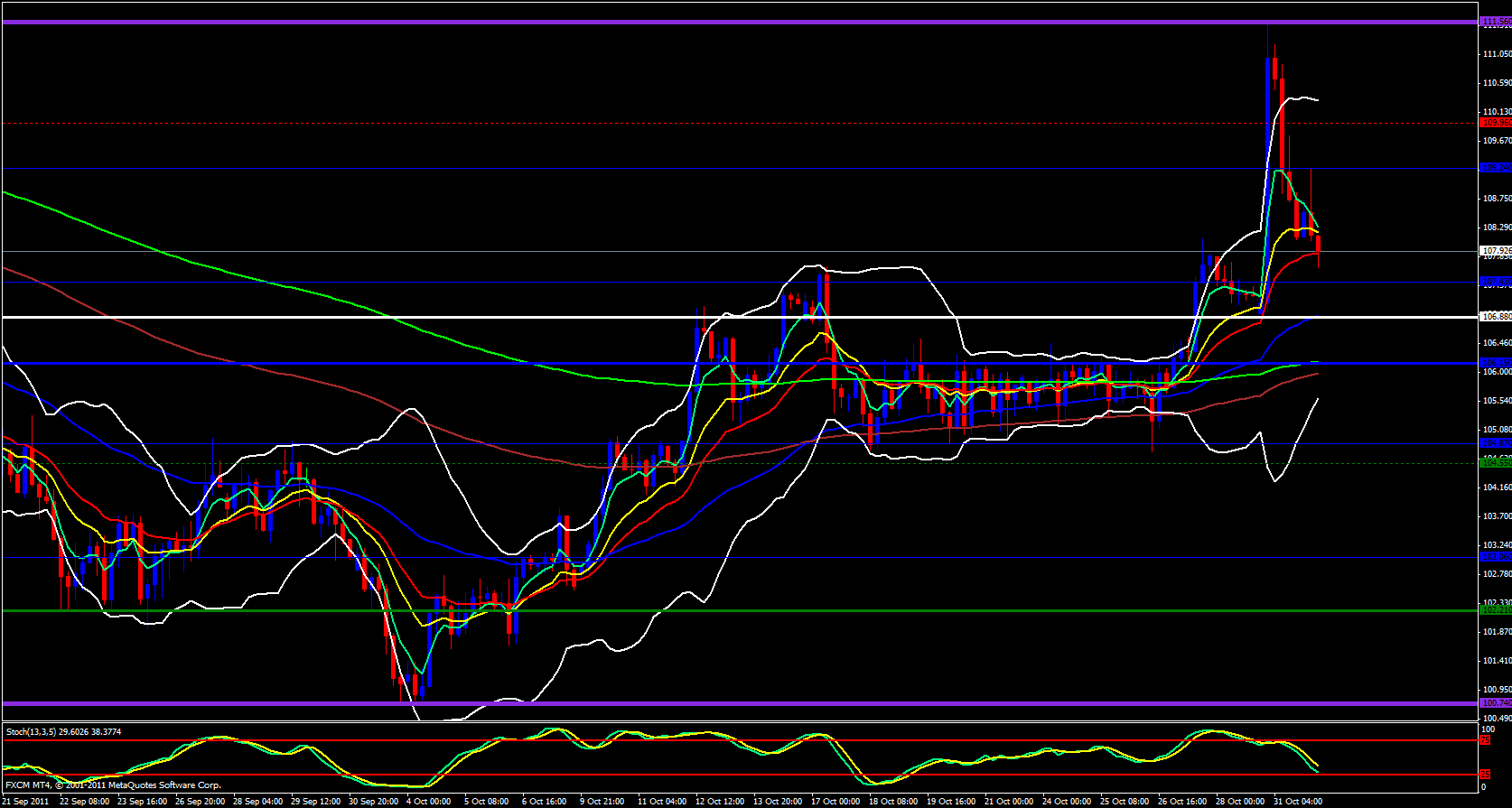Image resolution: width=1512 pixels, height=808 pixels.
Task: Click the FXCM MT4 MetaQuotes copyright text
Action: click(x=113, y=785)
